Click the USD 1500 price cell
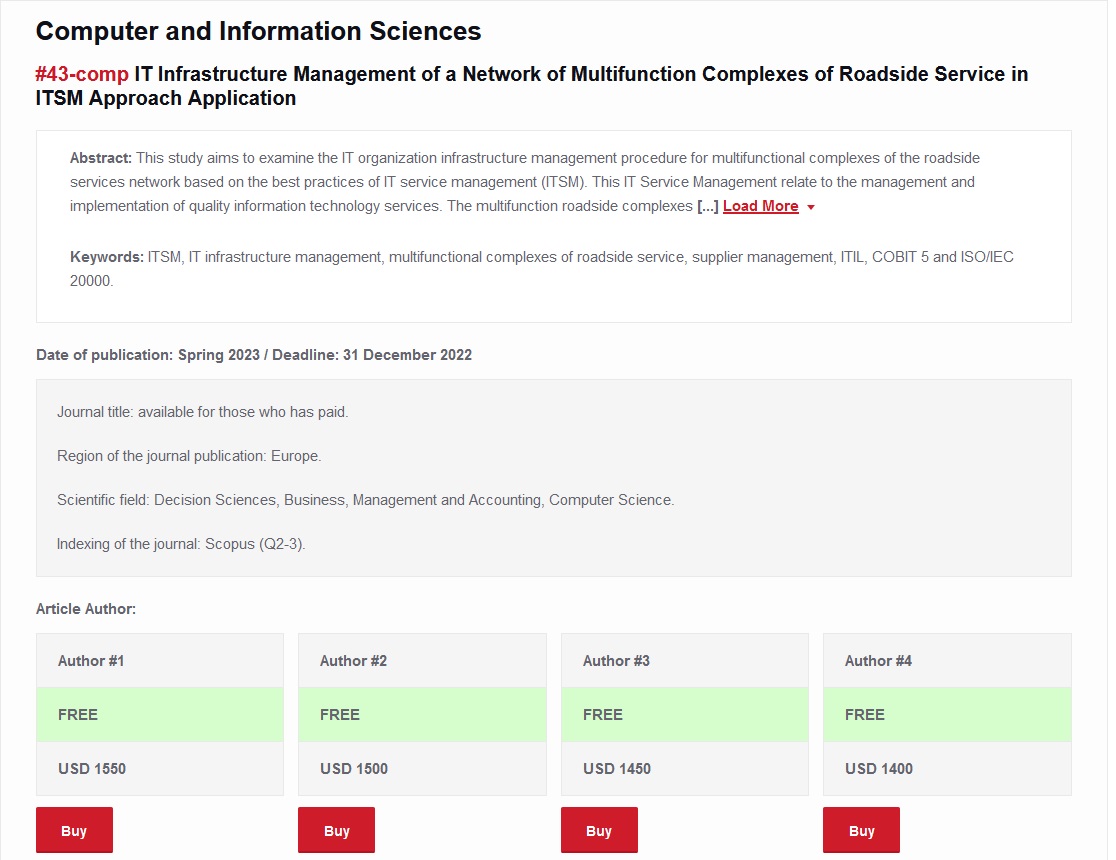This screenshot has width=1116, height=860. tap(422, 769)
